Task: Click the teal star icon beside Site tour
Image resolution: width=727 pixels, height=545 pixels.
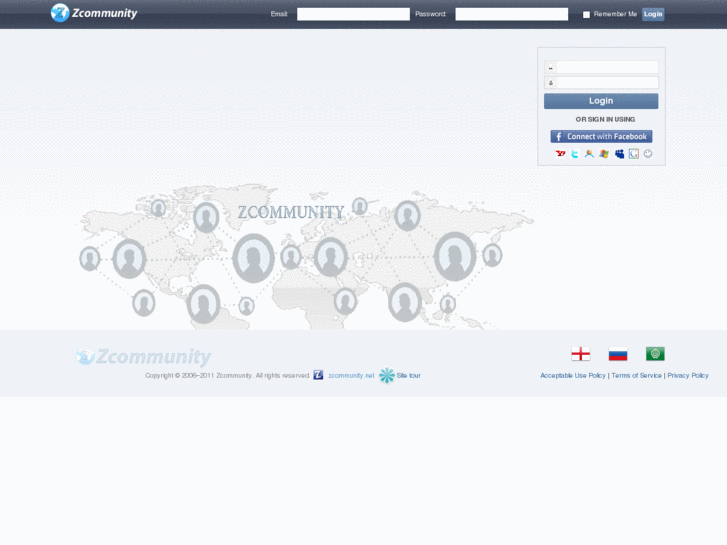Action: tap(387, 375)
